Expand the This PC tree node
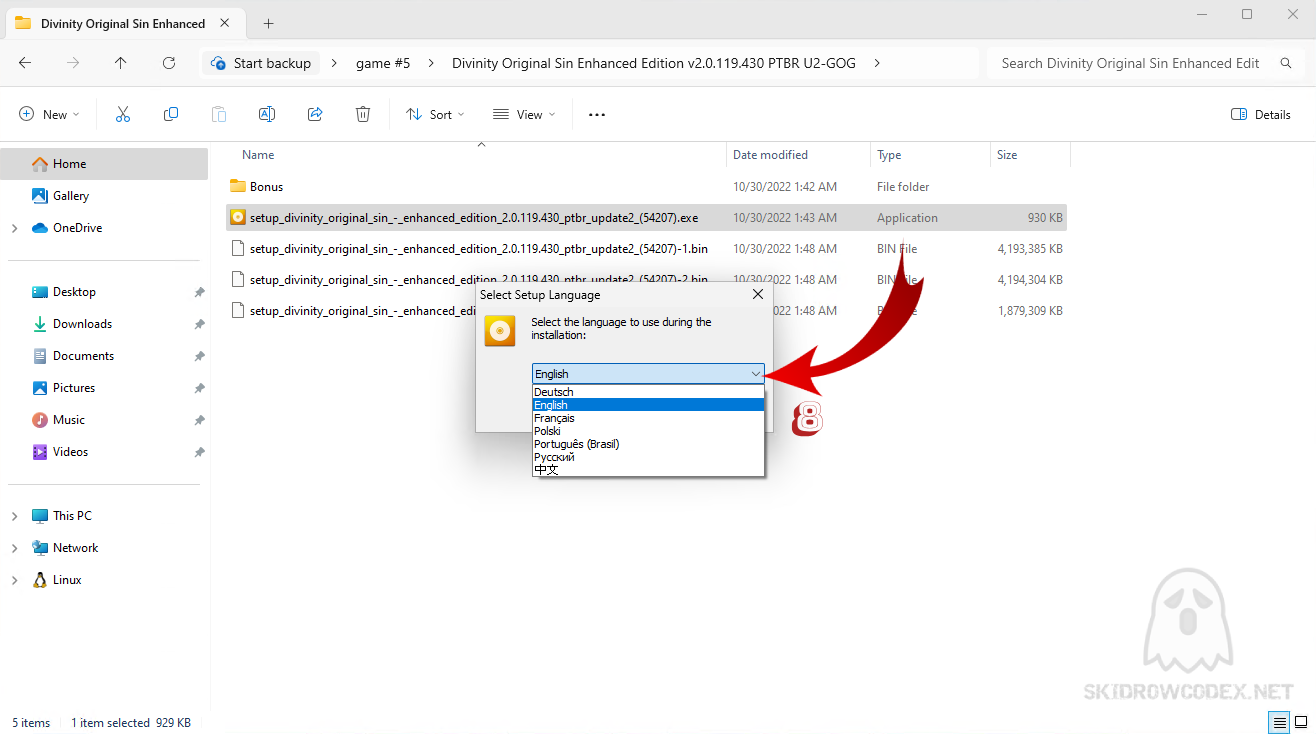The width and height of the screenshot is (1316, 734). pyautogui.click(x=14, y=516)
